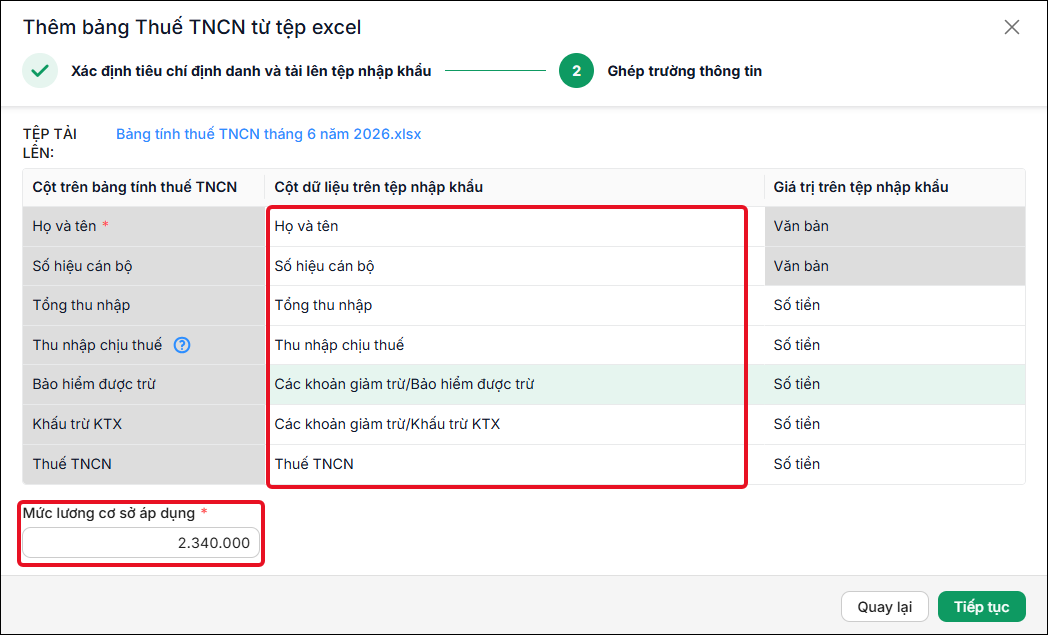
Task: Click the Ghép trường thông tin step label
Action: pos(684,71)
